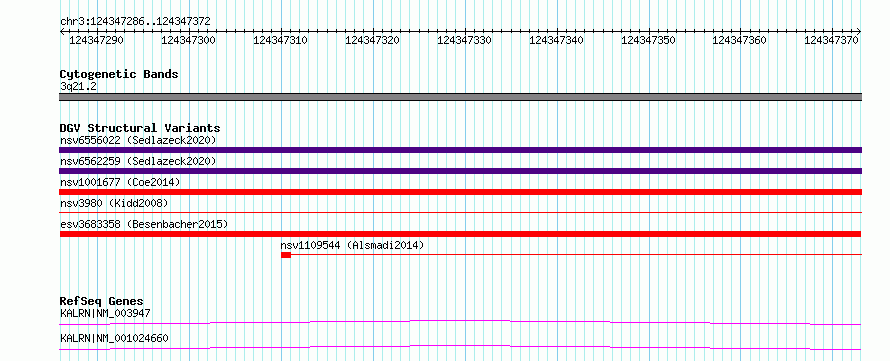Click ruler position 124347370
The width and height of the screenshot is (890, 361).
tap(831, 40)
